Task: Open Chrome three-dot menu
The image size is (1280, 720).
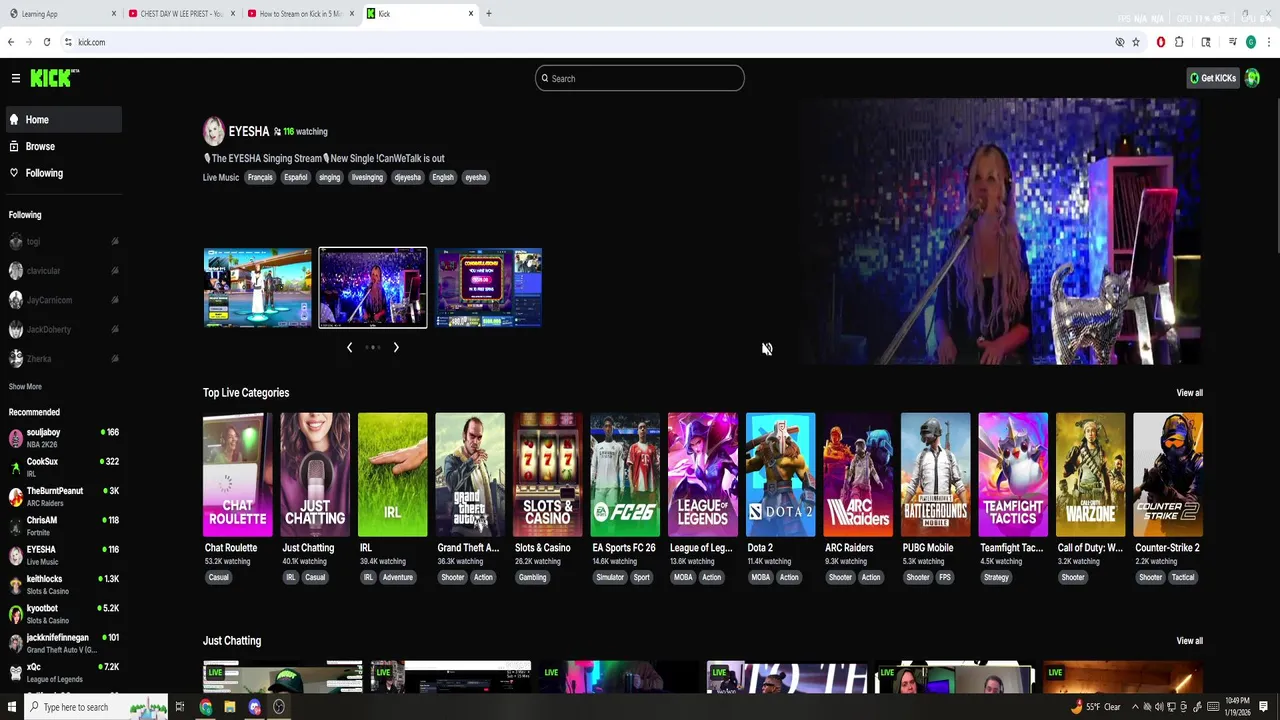Action: (x=1269, y=42)
